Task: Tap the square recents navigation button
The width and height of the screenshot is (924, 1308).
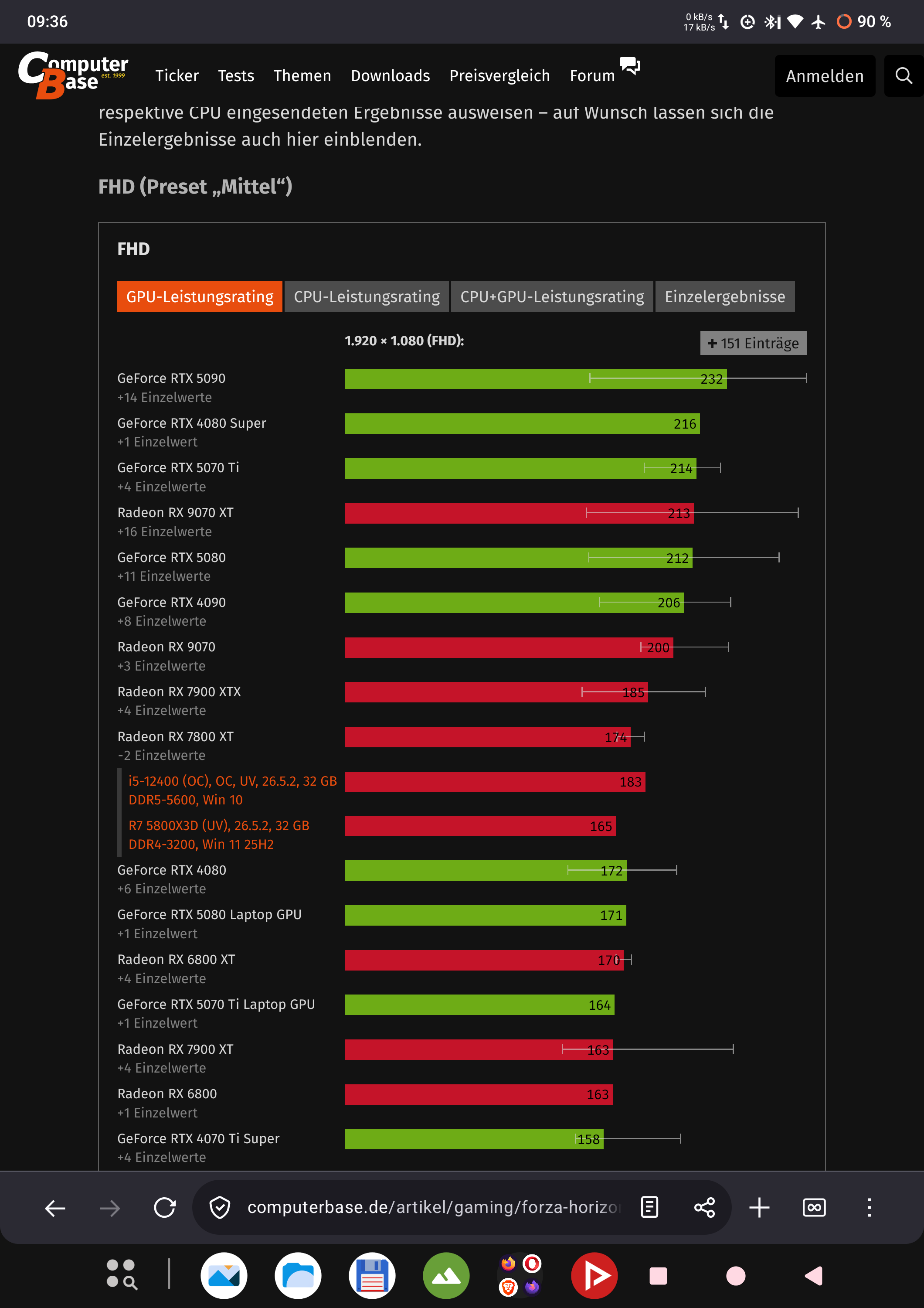Action: 658,1276
